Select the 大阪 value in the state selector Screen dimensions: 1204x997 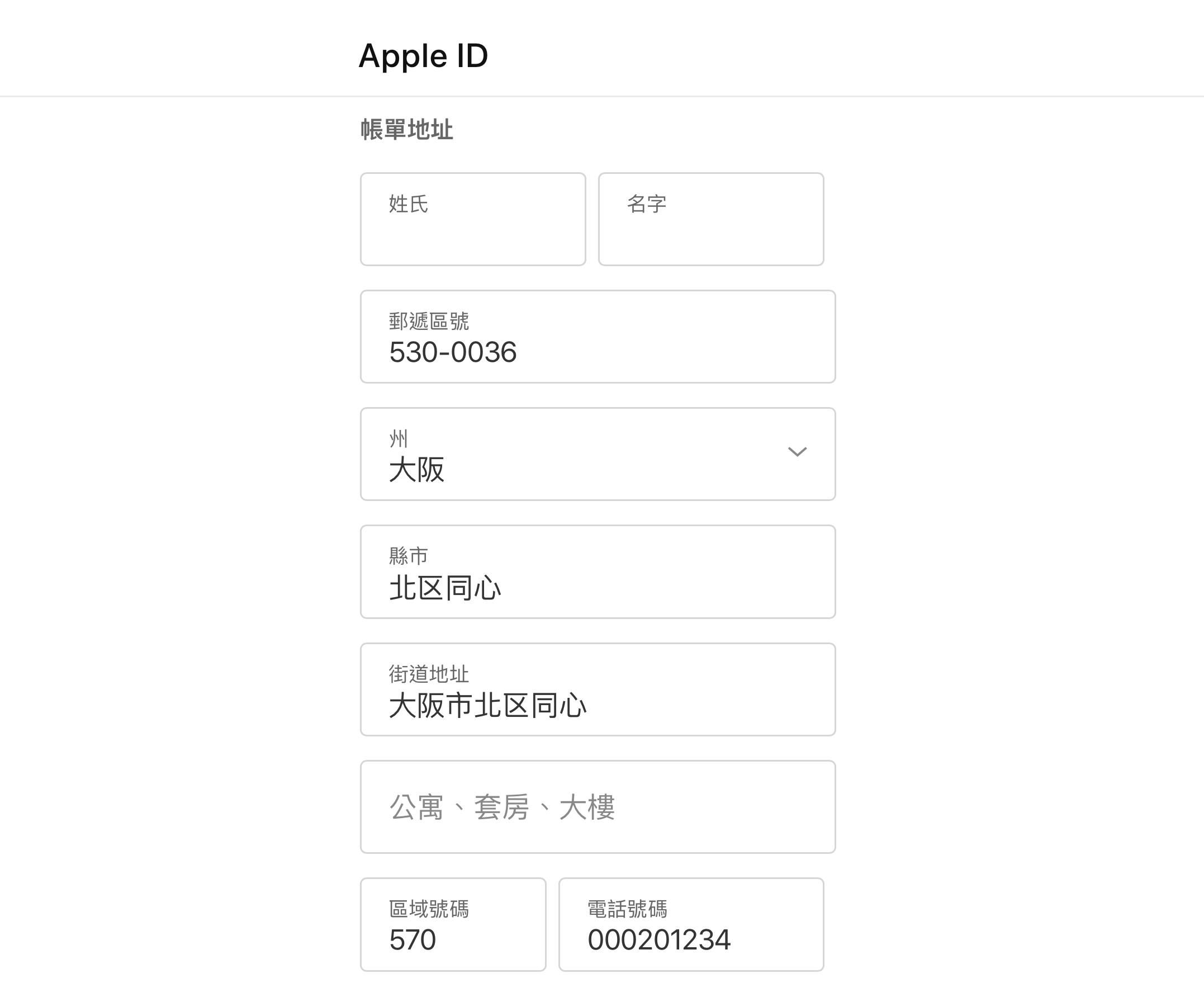coord(417,470)
